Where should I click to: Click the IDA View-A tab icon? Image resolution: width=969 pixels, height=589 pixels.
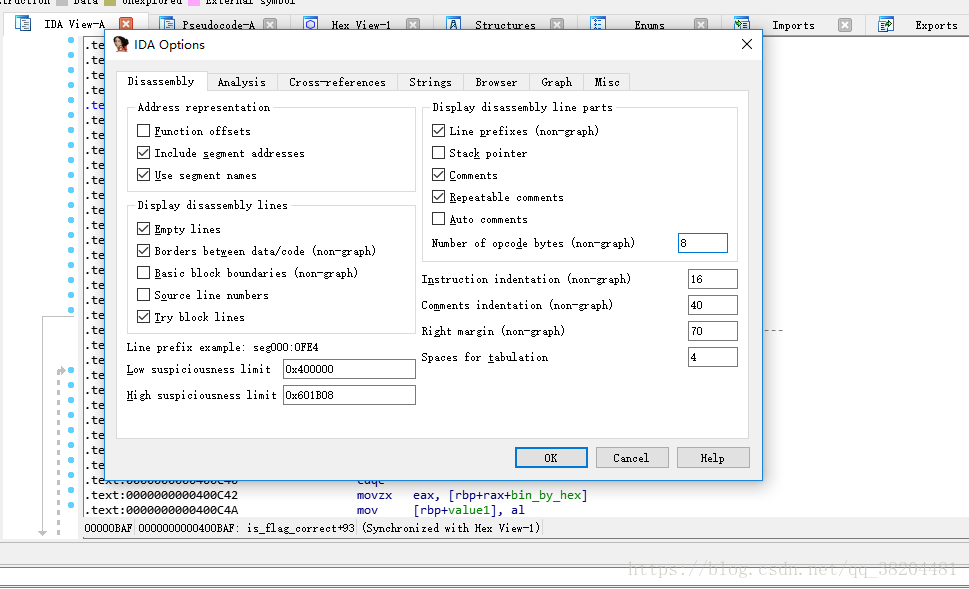tap(23, 24)
